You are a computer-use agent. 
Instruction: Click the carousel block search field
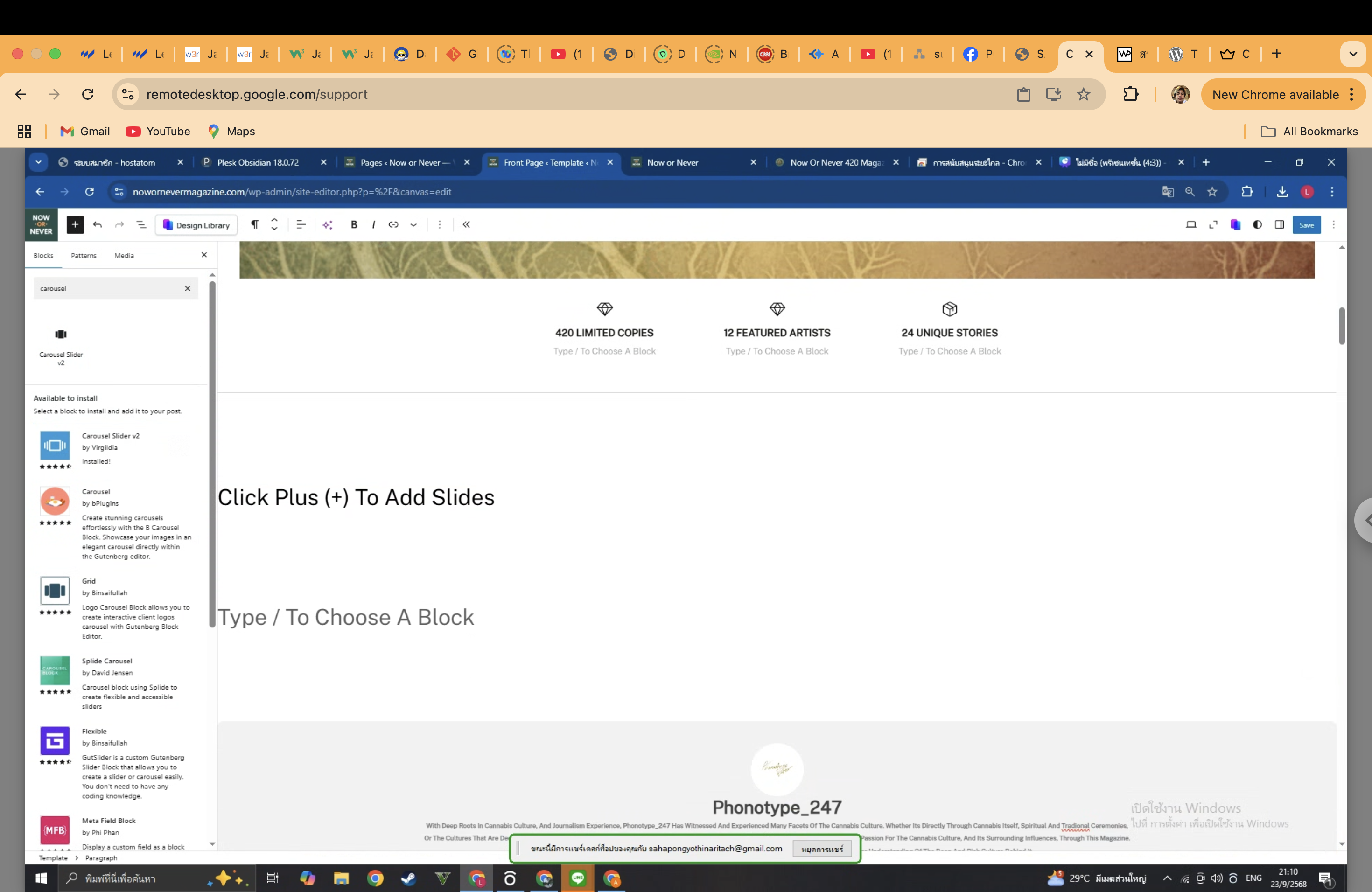pos(108,289)
